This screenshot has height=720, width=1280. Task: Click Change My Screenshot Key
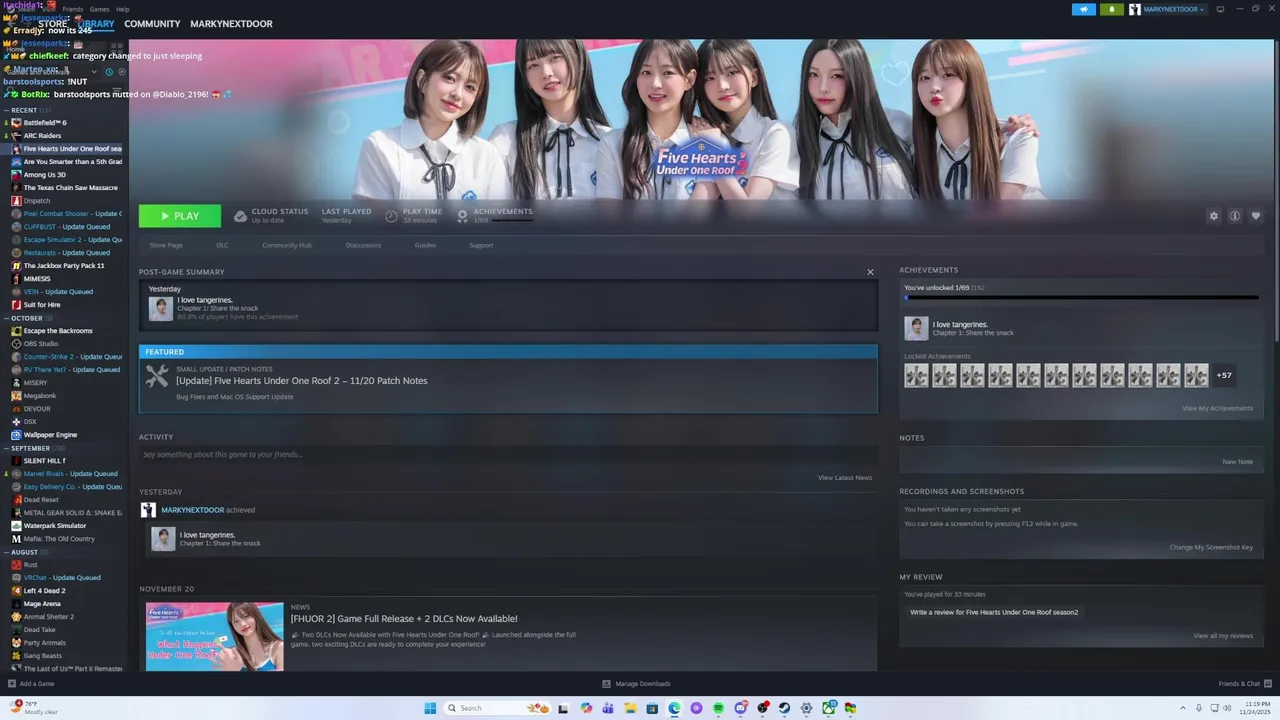pyautogui.click(x=1211, y=547)
